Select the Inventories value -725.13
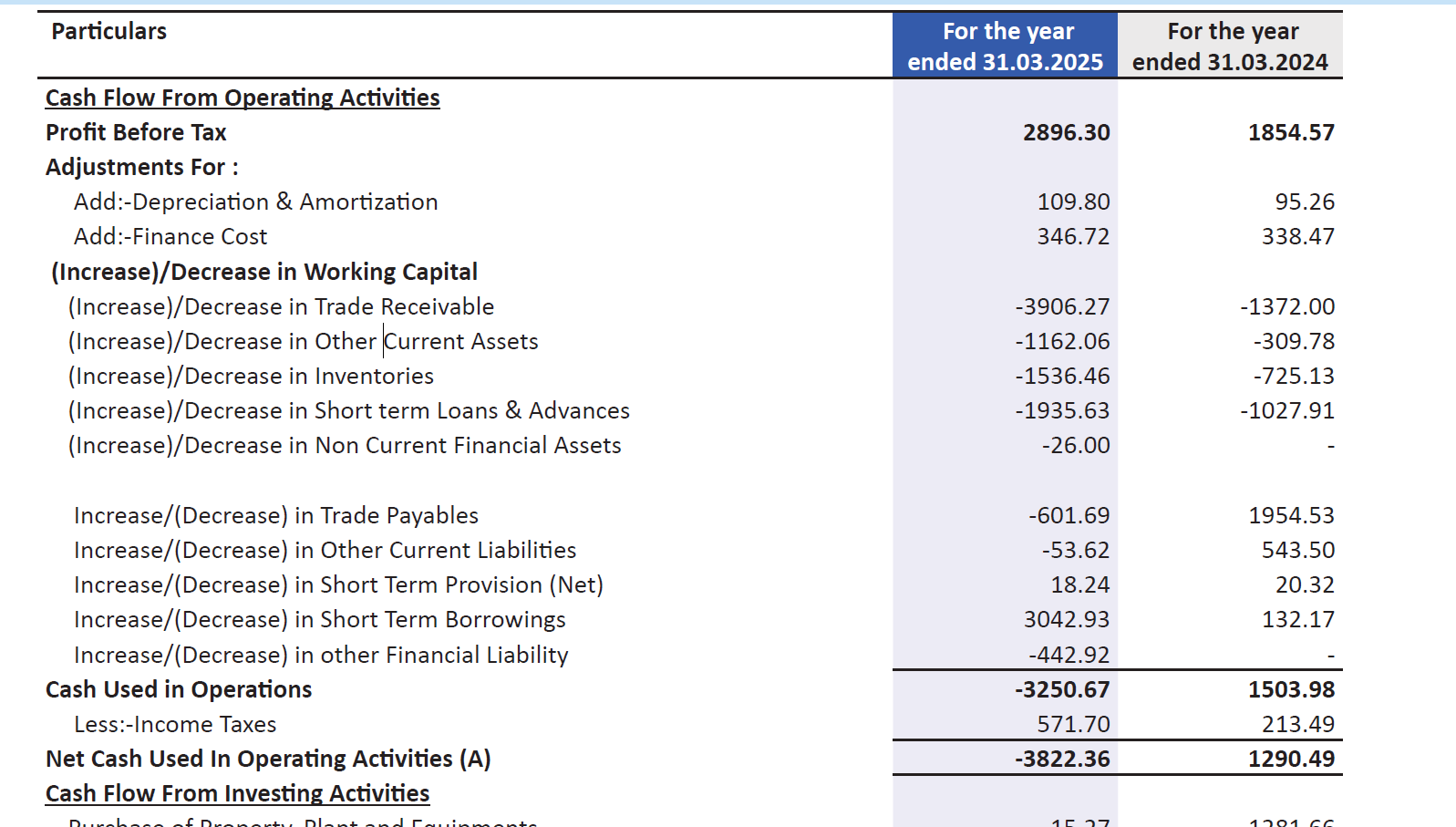1456x827 pixels. [1293, 377]
